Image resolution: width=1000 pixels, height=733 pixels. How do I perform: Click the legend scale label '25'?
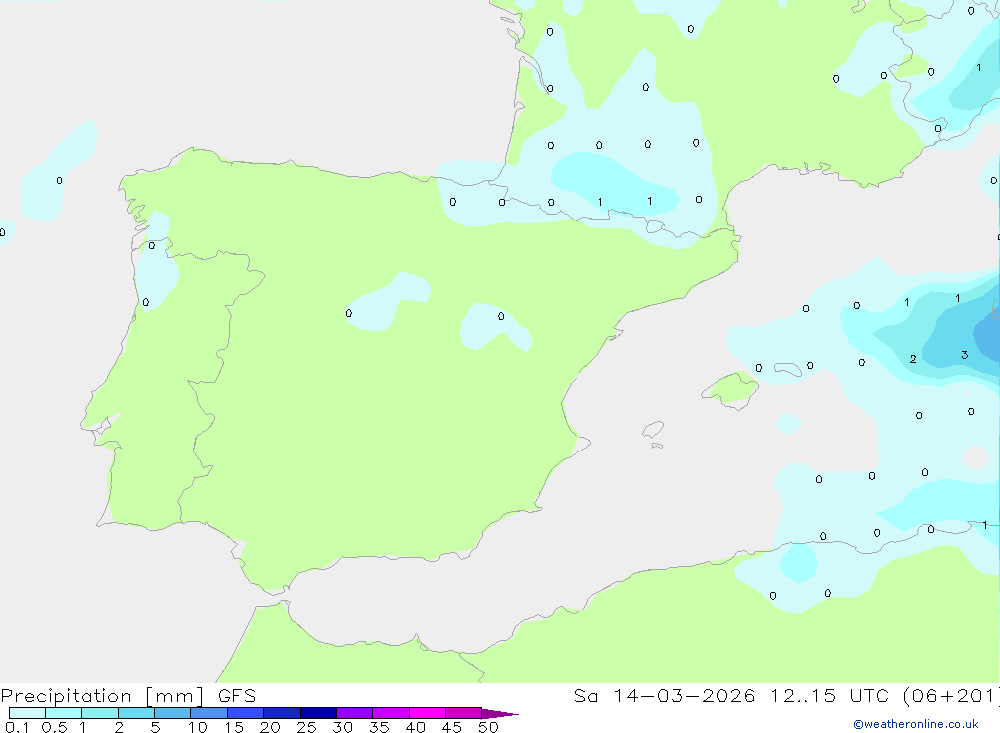click(x=306, y=727)
